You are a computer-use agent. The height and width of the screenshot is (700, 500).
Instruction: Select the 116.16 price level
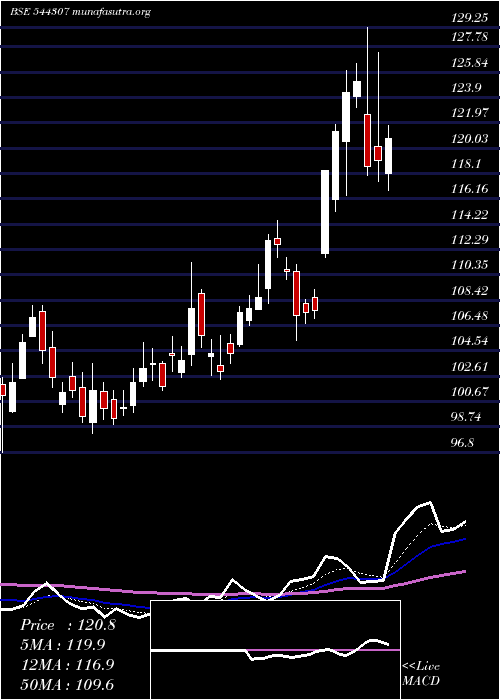pyautogui.click(x=470, y=189)
